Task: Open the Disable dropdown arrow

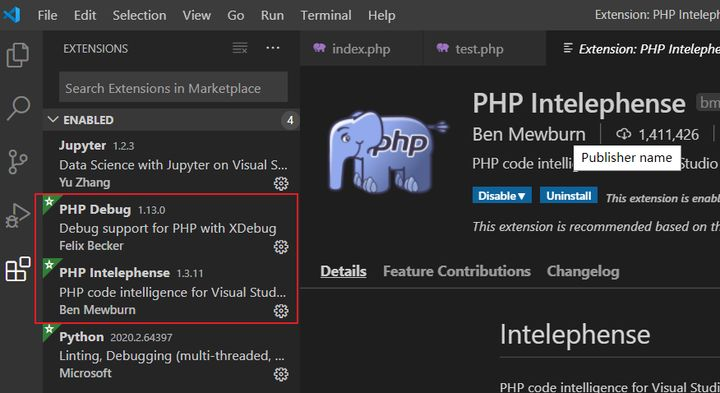Action: (522, 196)
